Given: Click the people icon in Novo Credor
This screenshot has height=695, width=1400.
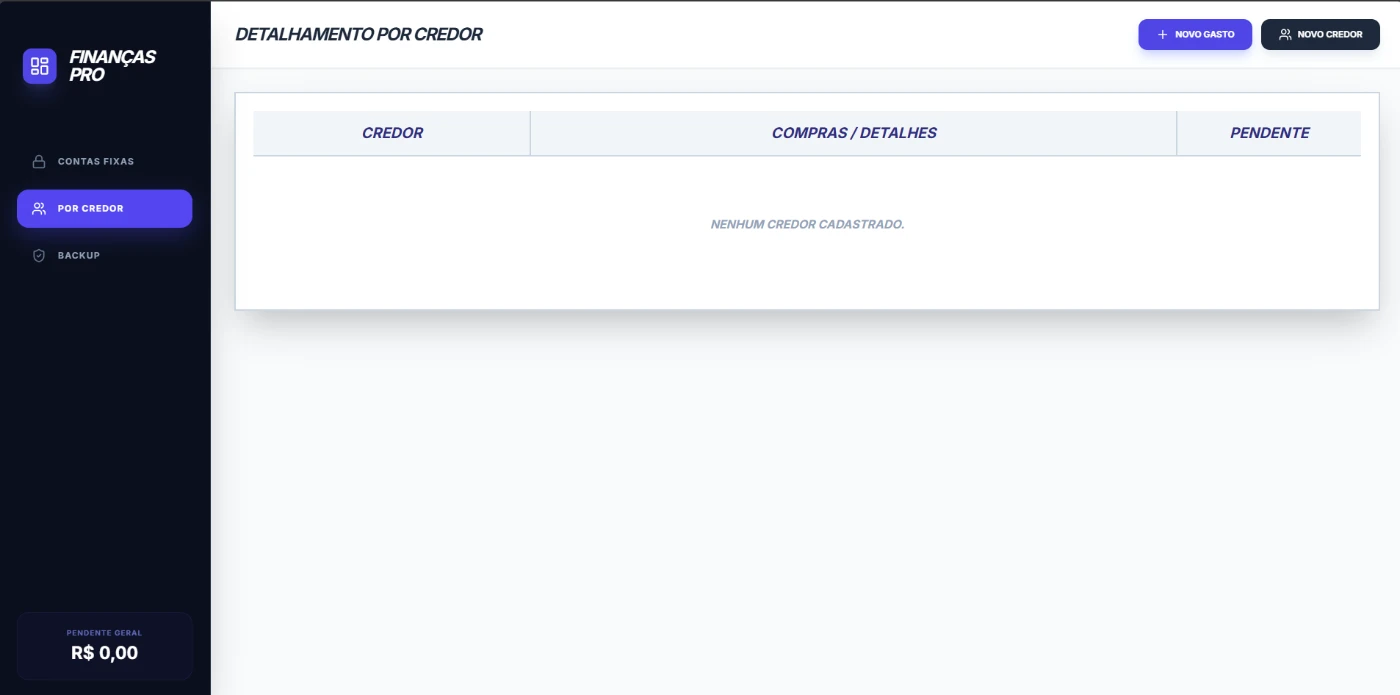Looking at the screenshot, I should (x=1285, y=35).
